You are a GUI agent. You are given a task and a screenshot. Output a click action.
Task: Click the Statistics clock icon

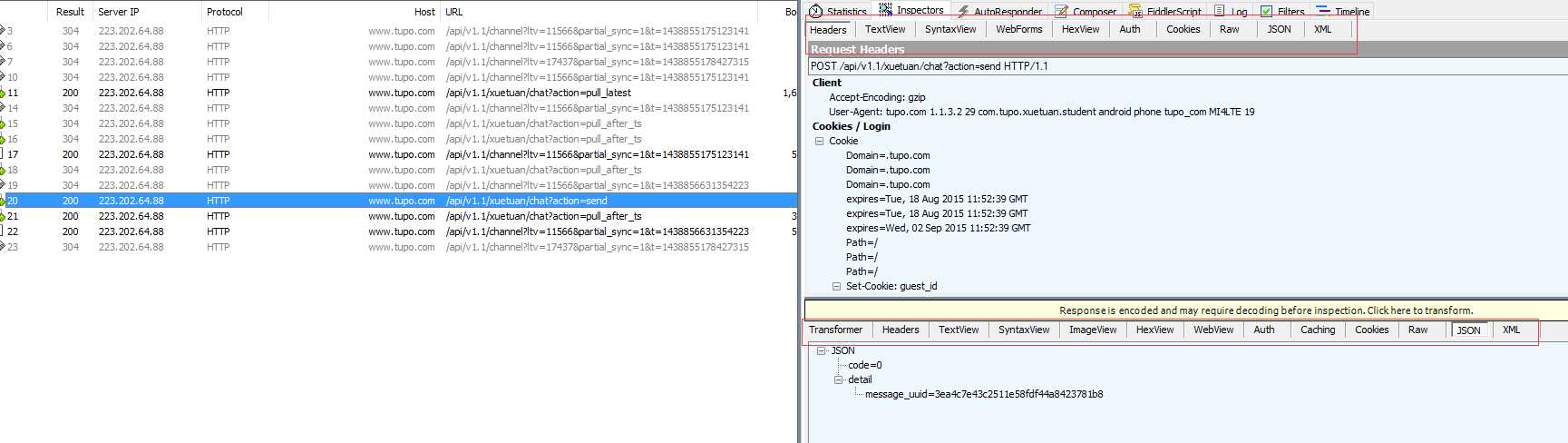(x=815, y=11)
